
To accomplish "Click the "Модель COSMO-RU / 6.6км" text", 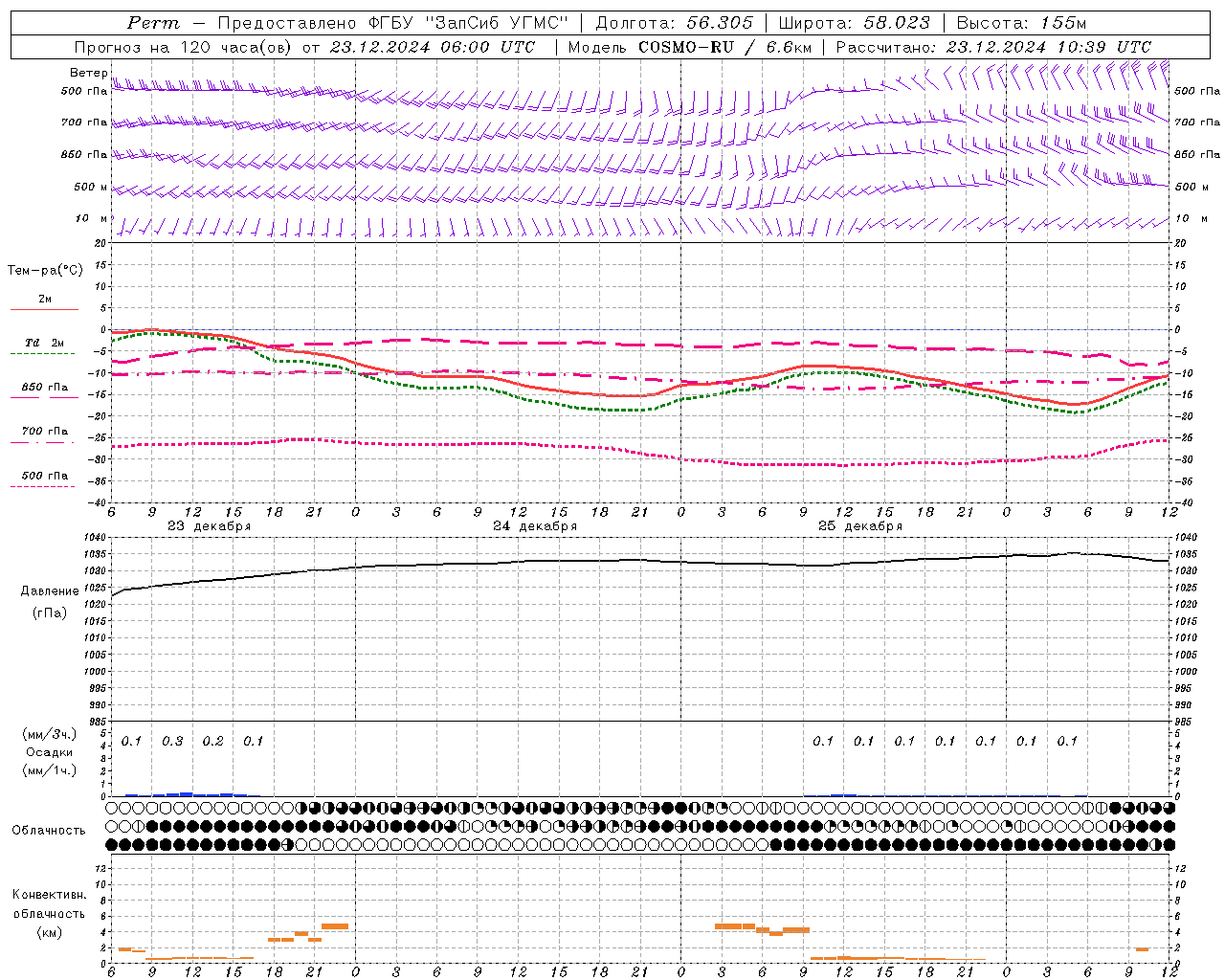I will pyautogui.click(x=690, y=47).
